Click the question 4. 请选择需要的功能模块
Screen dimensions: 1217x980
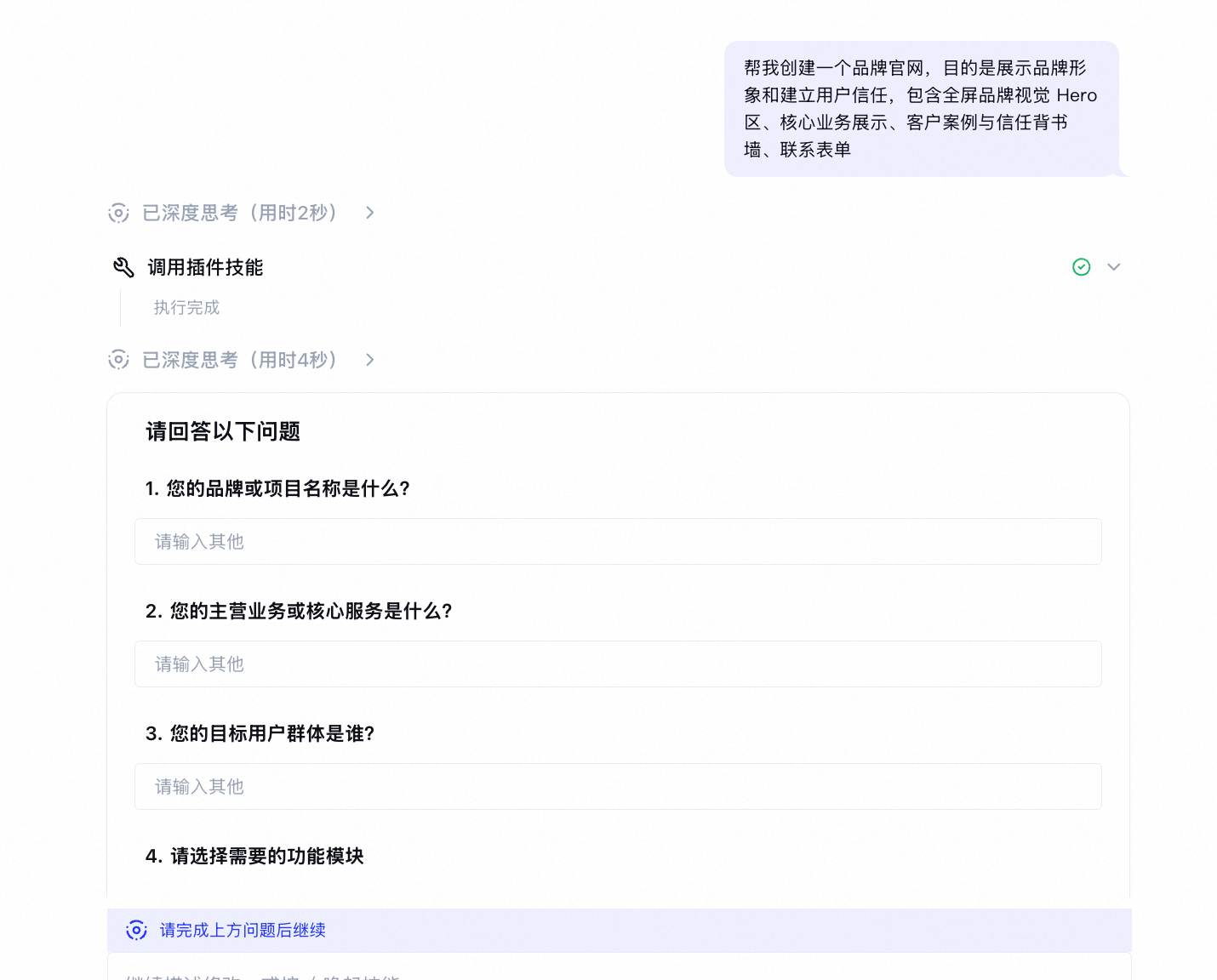[x=254, y=856]
